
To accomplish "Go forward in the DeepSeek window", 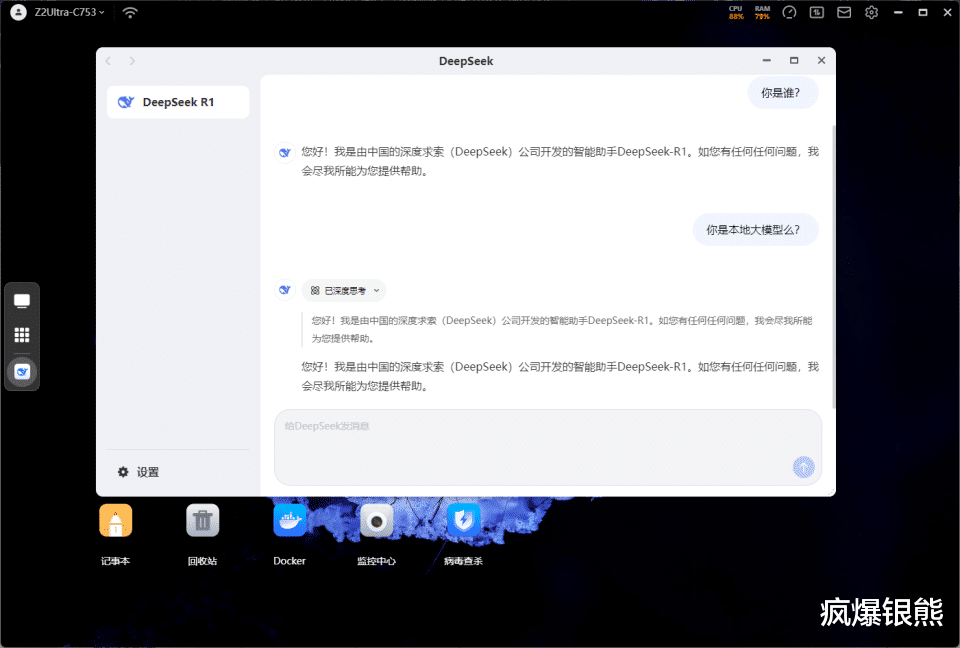I will click(132, 61).
